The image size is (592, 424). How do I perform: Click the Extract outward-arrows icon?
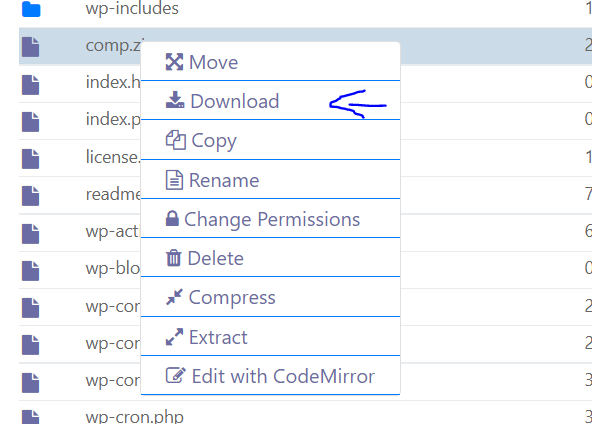(x=174, y=337)
